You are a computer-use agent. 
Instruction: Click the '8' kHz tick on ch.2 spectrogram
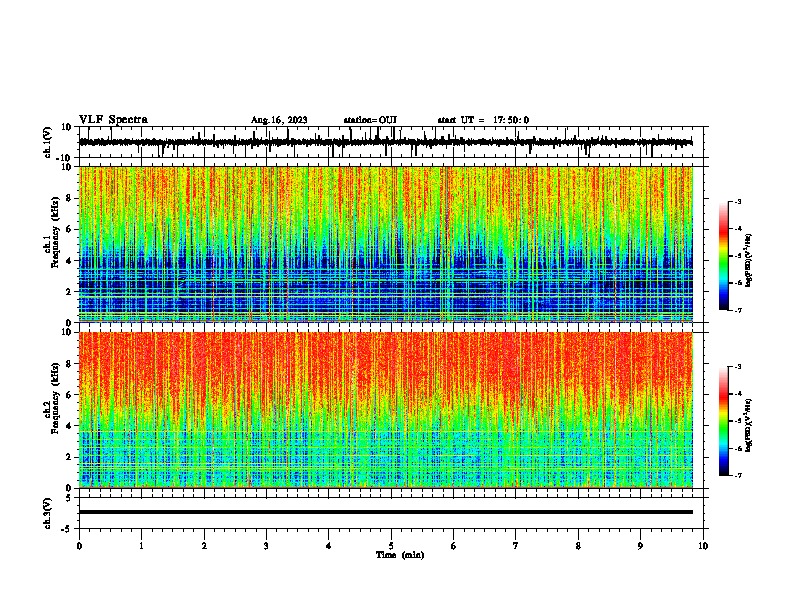(69, 364)
